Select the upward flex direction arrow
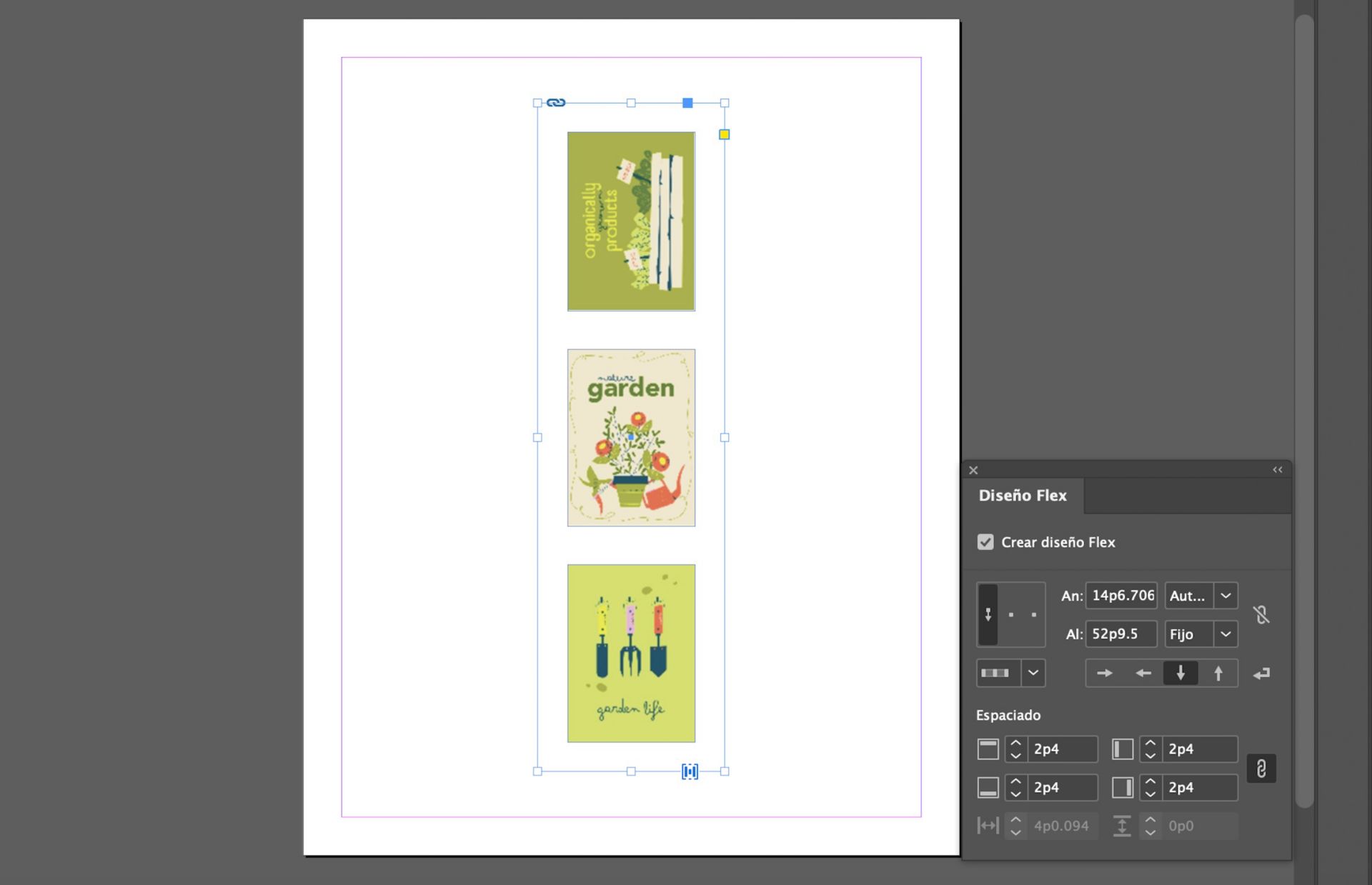Image resolution: width=1372 pixels, height=885 pixels. click(x=1218, y=672)
